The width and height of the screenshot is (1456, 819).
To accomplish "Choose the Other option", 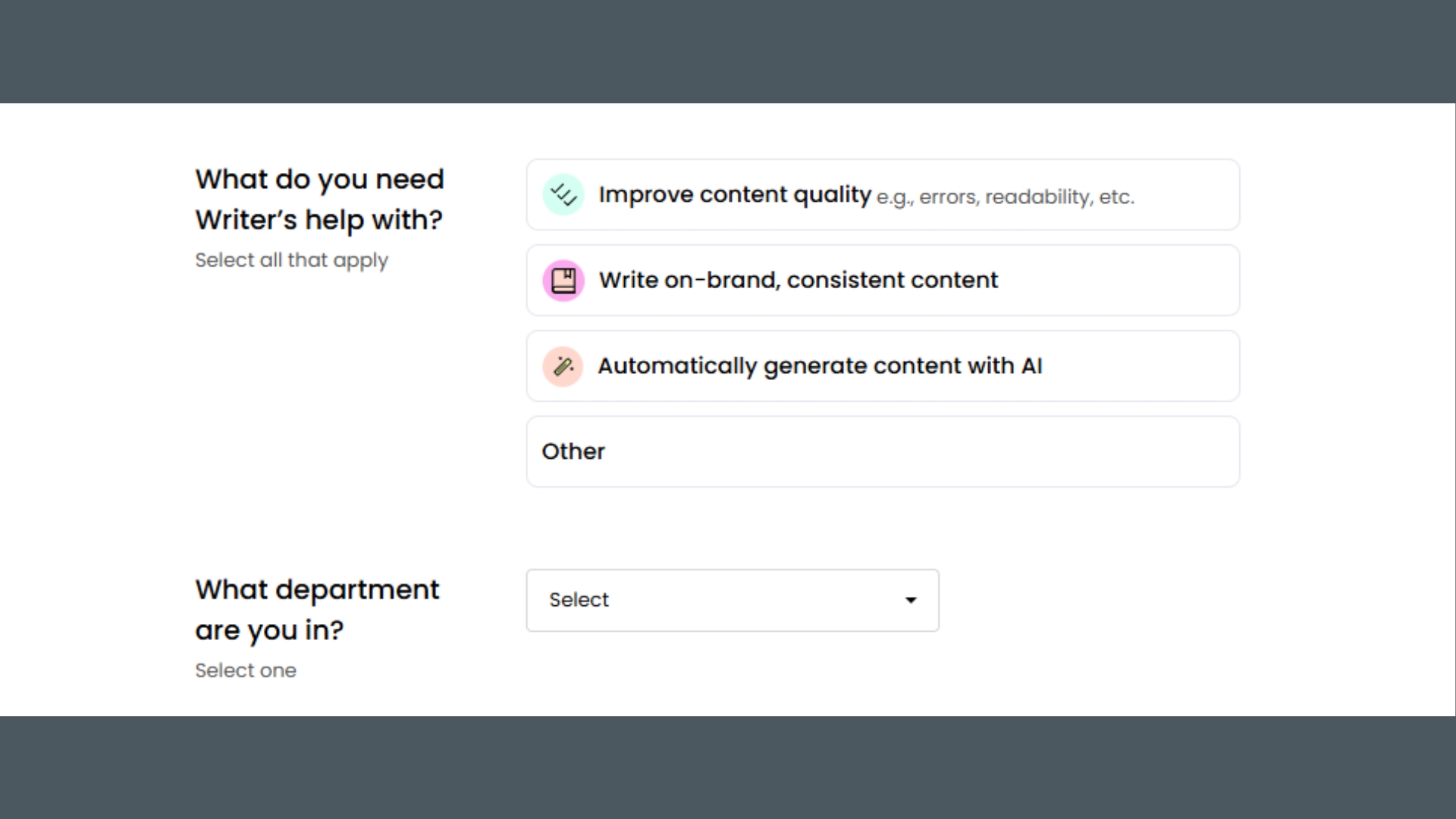I will tap(883, 452).
